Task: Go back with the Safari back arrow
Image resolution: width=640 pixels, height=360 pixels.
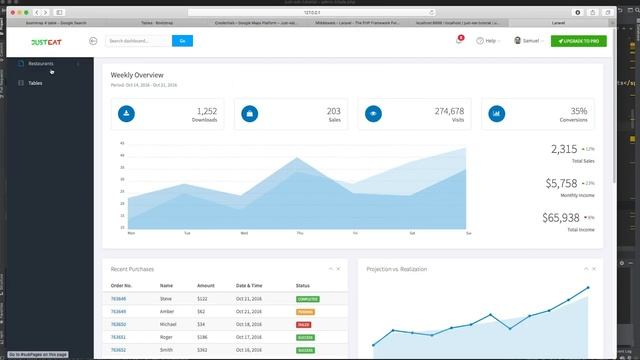Action: tap(37, 13)
